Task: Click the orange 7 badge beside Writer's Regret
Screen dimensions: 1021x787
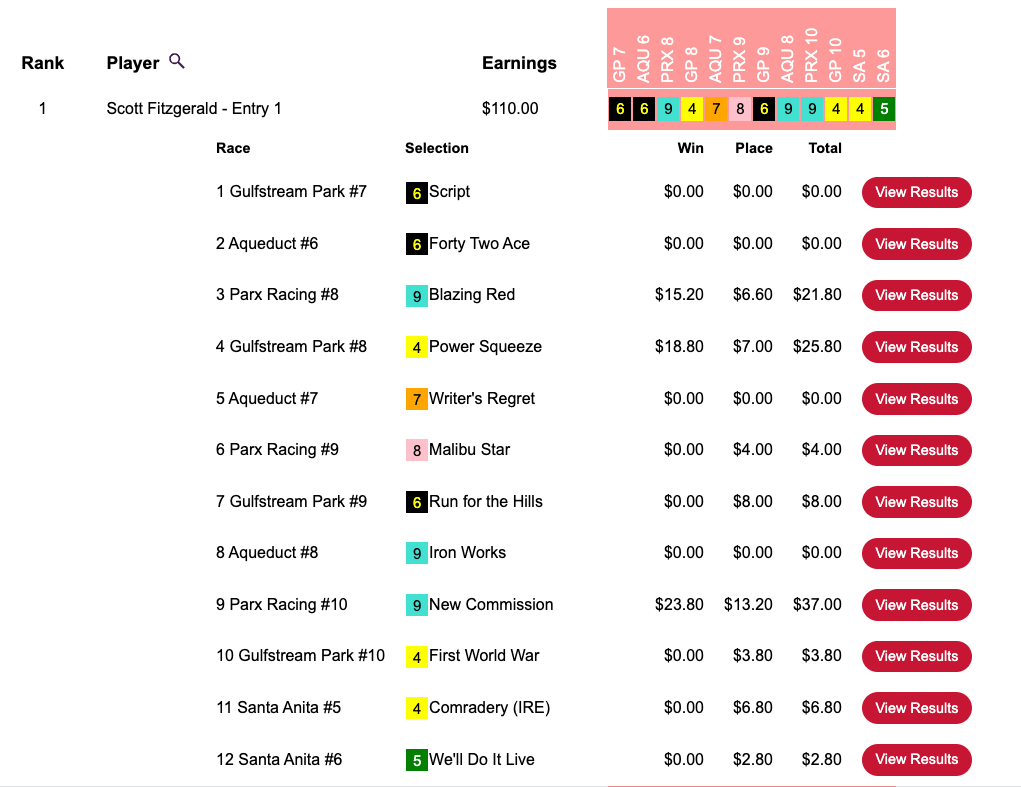Action: point(417,399)
